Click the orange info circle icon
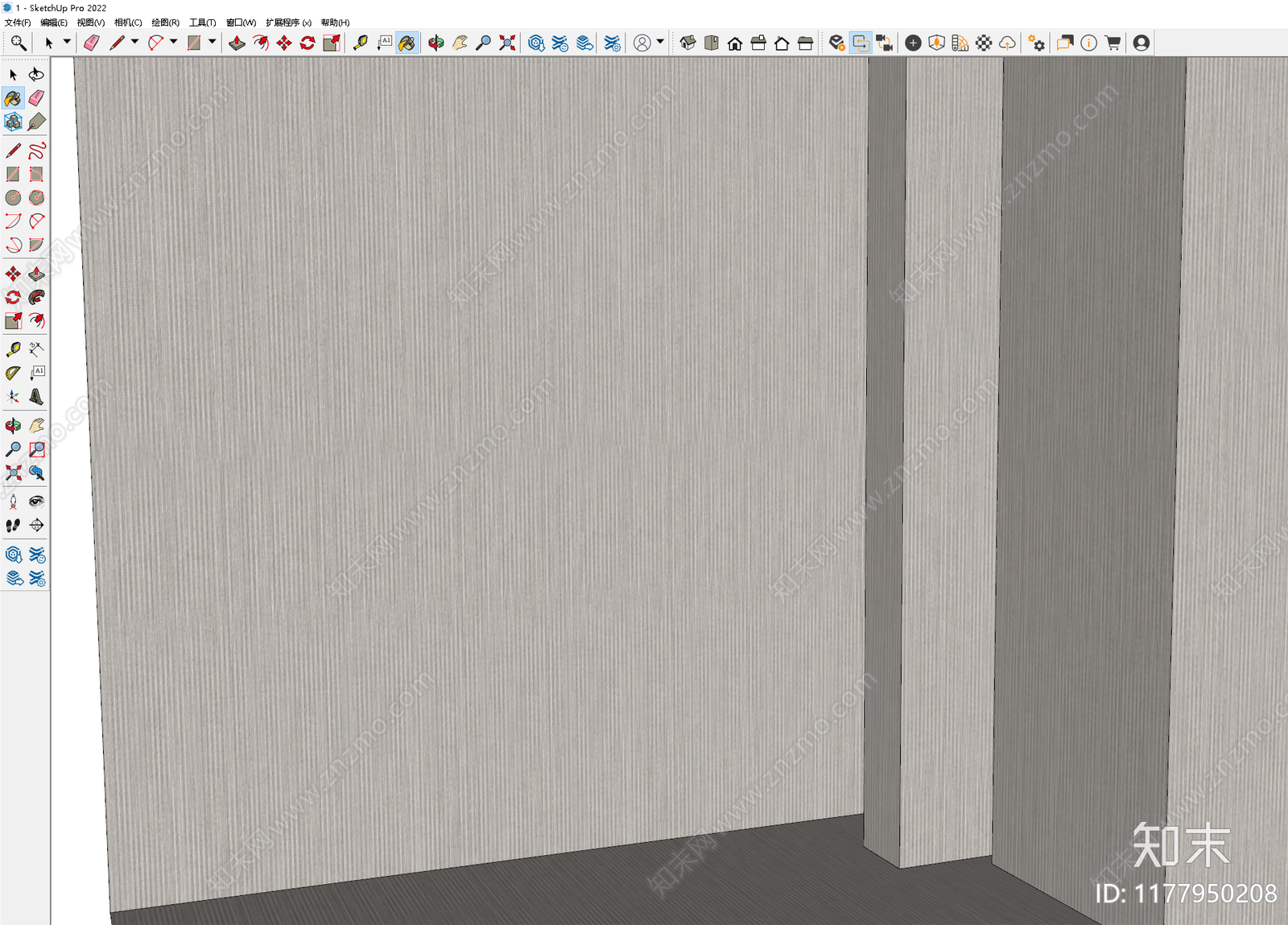 (x=1088, y=43)
